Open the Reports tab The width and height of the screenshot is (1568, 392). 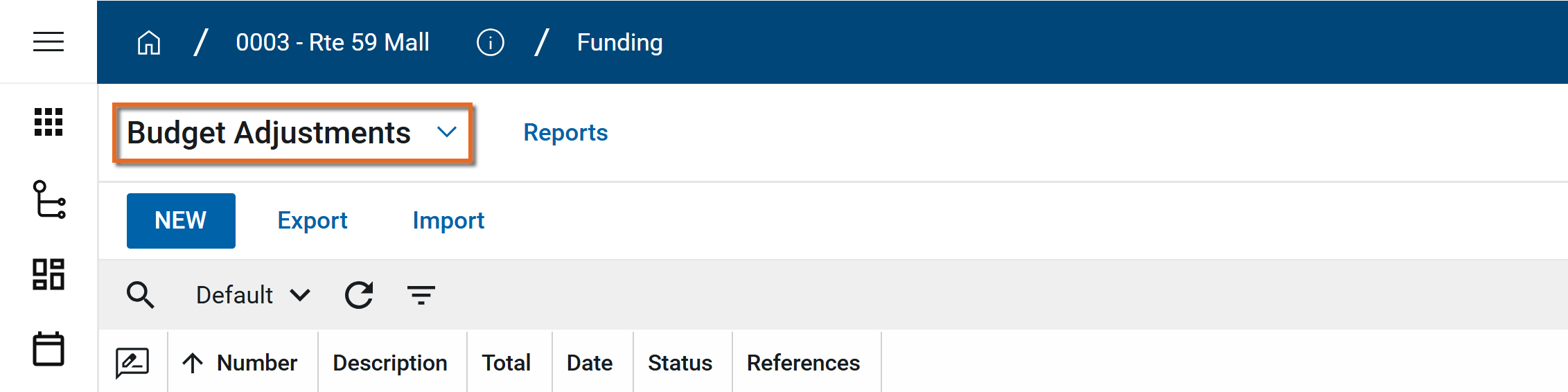(565, 132)
